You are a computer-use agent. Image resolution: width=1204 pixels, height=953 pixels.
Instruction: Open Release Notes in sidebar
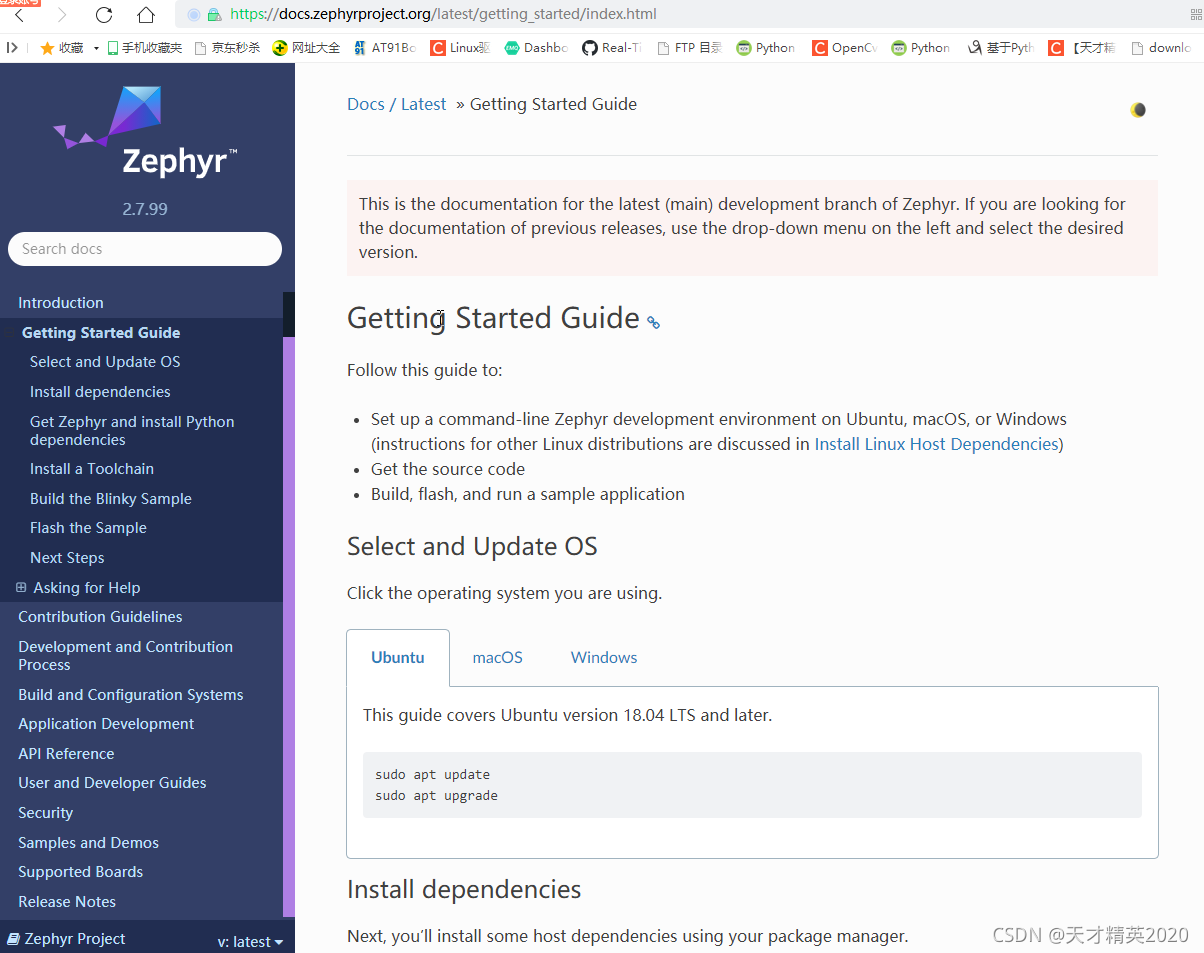67,902
